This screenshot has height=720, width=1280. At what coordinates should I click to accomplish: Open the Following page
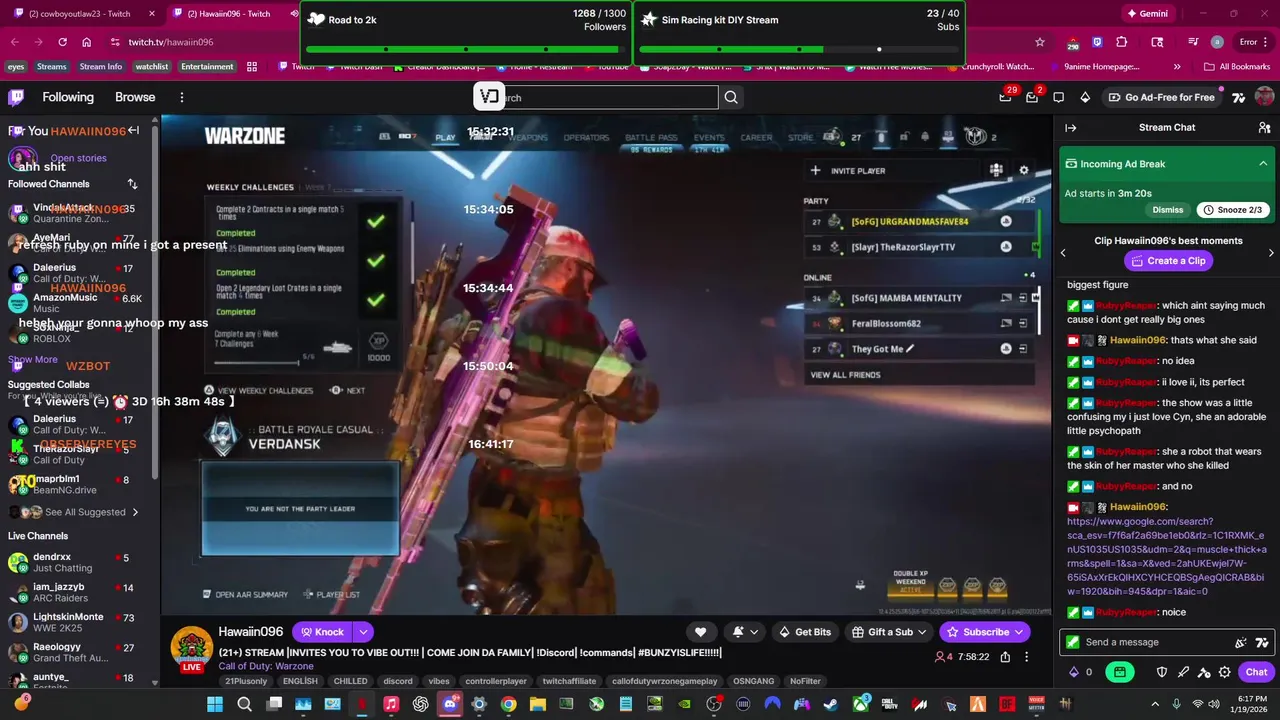click(68, 97)
